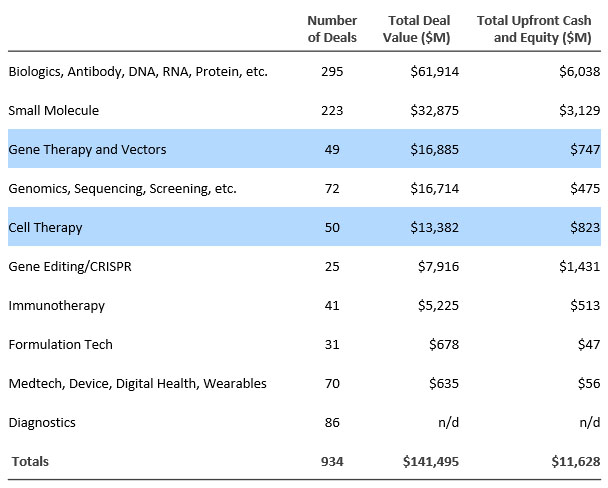
Task: Select the Total Deal Value ($M) header
Action: click(423, 29)
